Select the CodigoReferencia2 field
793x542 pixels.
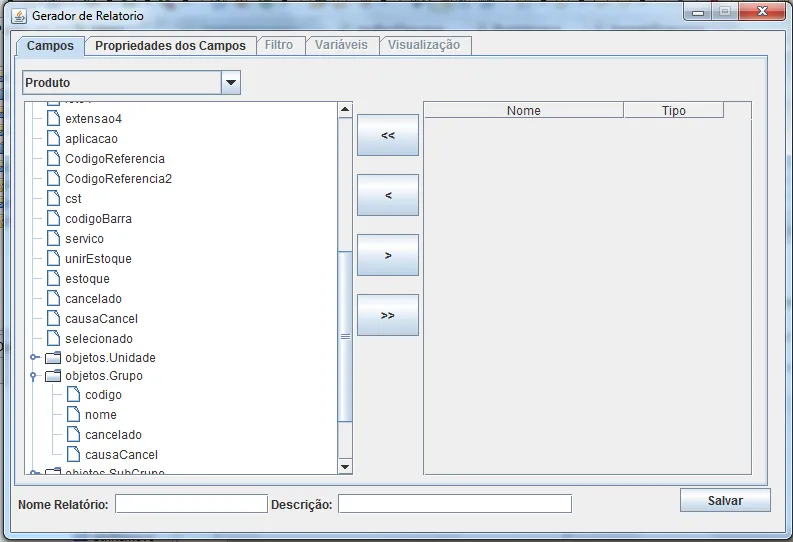pos(118,178)
